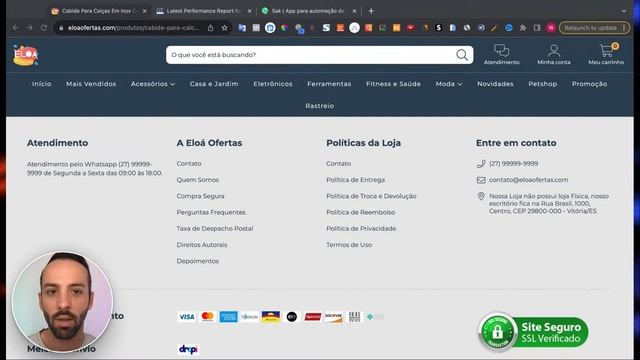
Task: Expand the Moda dropdown menu
Action: pyautogui.click(x=449, y=84)
